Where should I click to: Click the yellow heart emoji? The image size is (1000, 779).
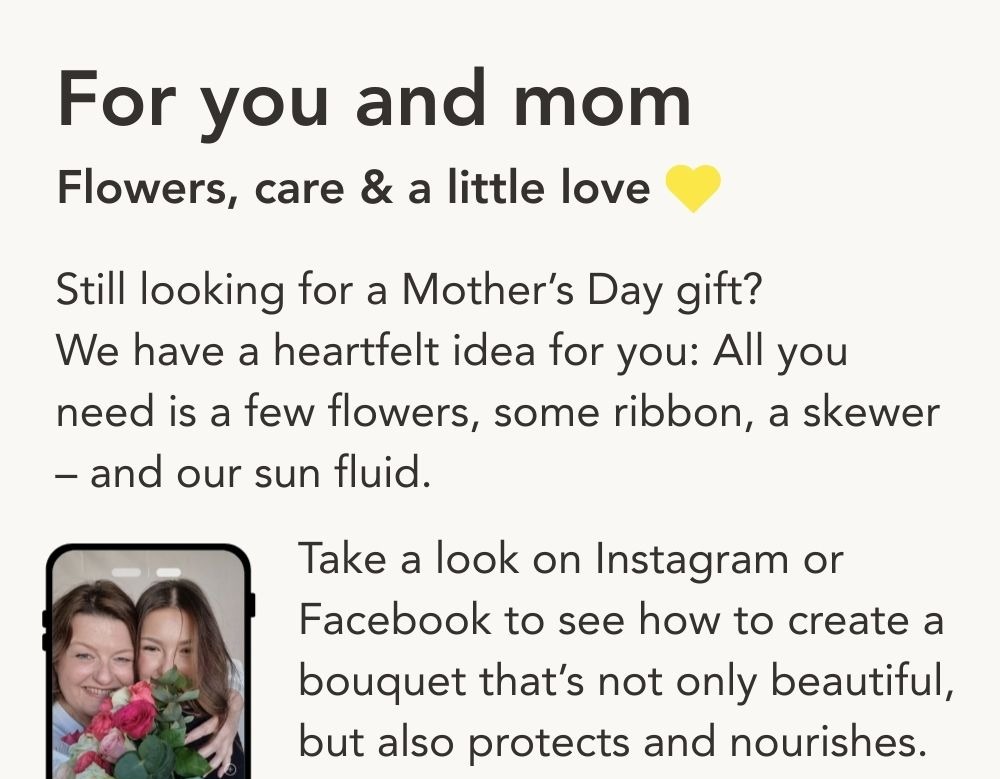(x=693, y=188)
